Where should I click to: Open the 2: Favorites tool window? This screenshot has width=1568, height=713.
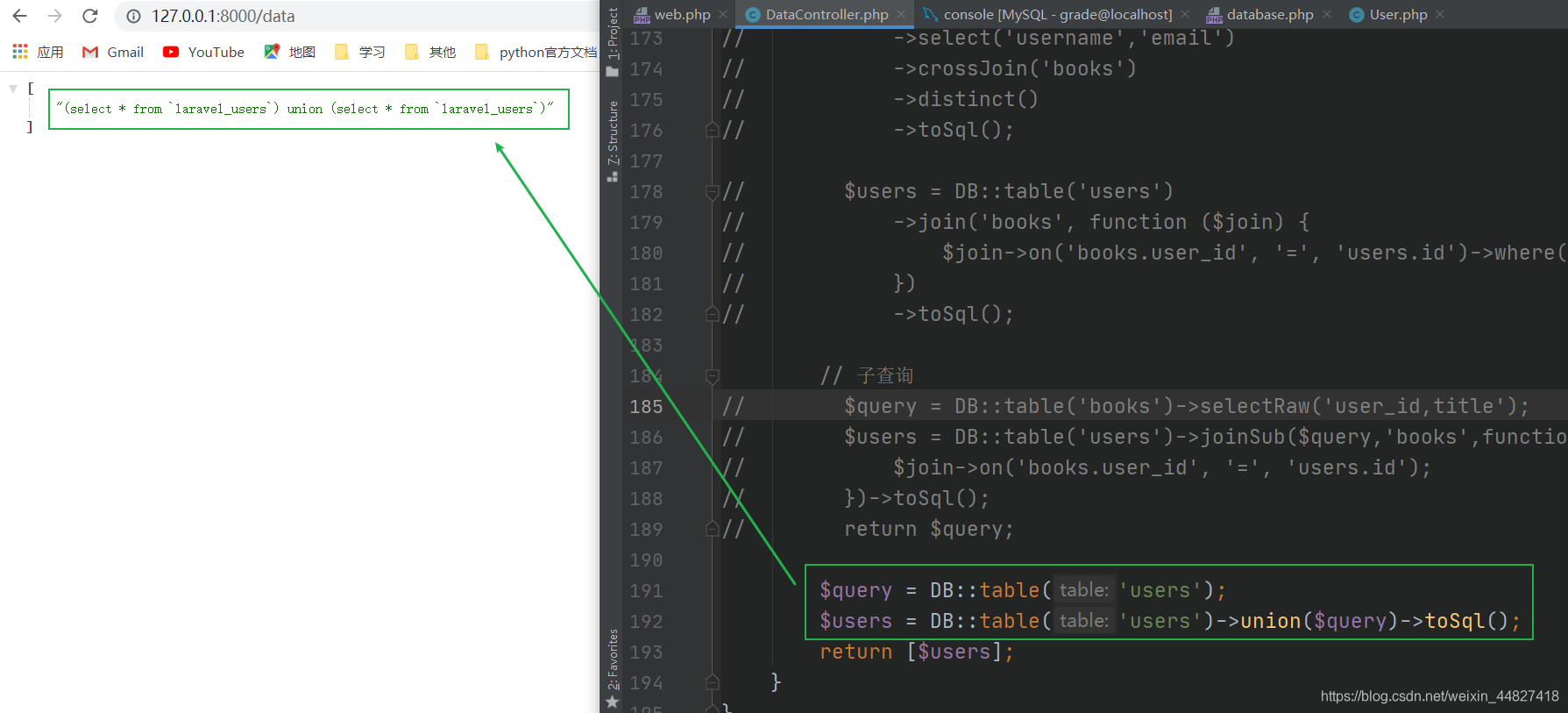[x=613, y=668]
